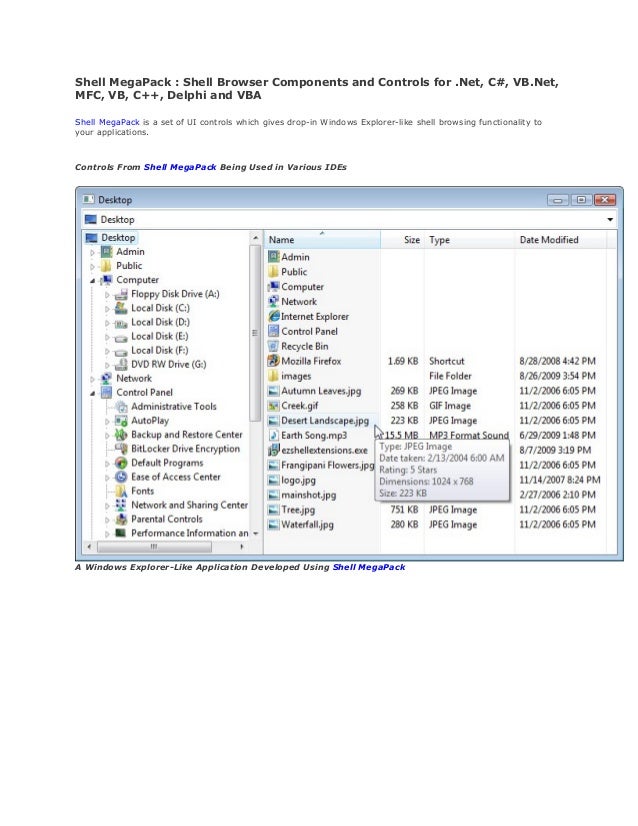This screenshot has width=638, height=826.
Task: Click the tree's horizontal scroll right arrow
Action: pos(242,547)
